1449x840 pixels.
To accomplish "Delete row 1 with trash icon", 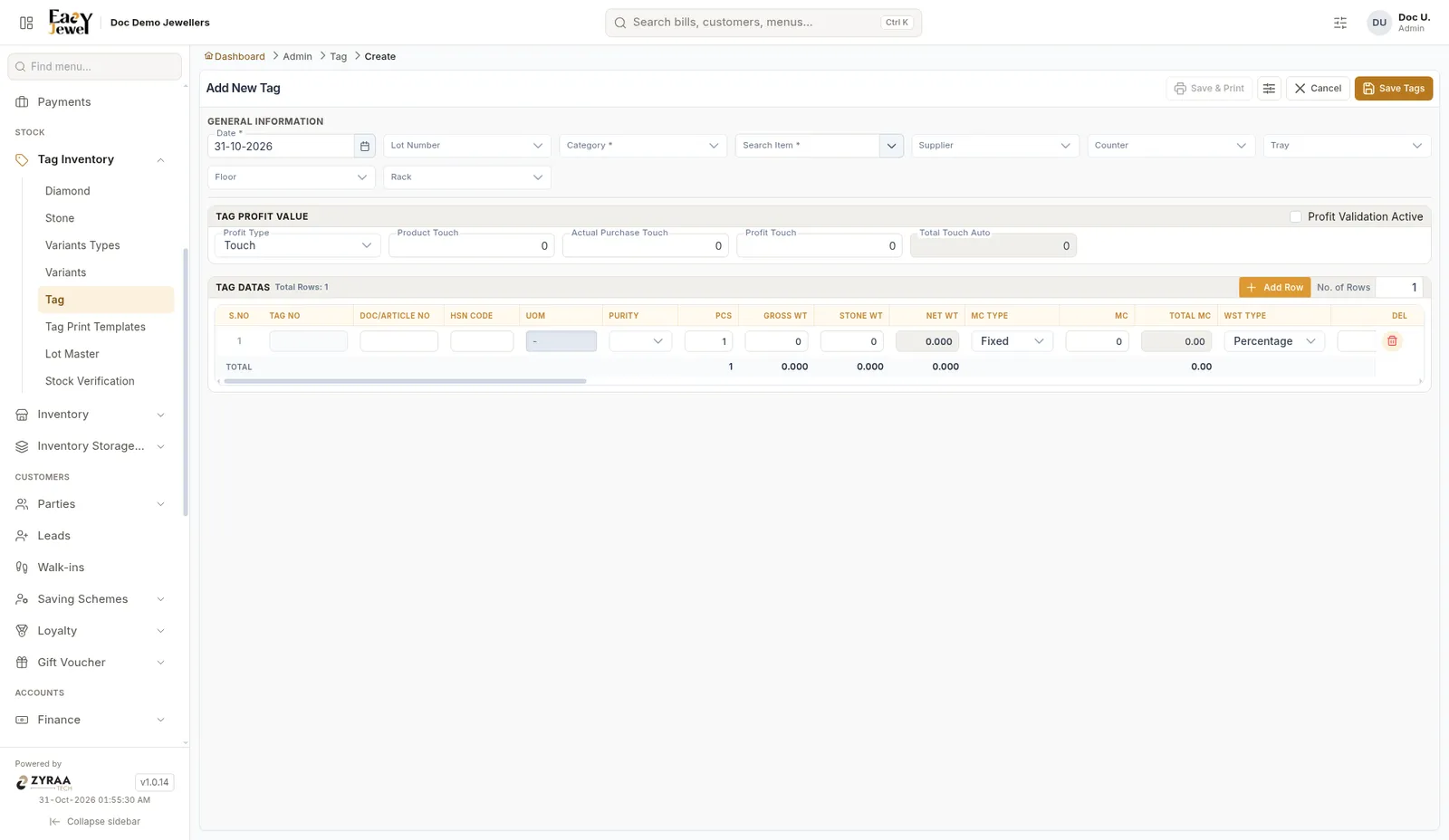I will pos(1392,341).
